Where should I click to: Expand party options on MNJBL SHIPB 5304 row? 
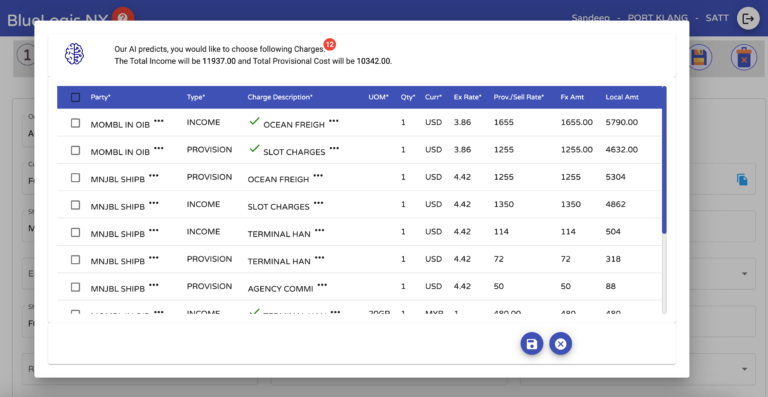point(154,175)
